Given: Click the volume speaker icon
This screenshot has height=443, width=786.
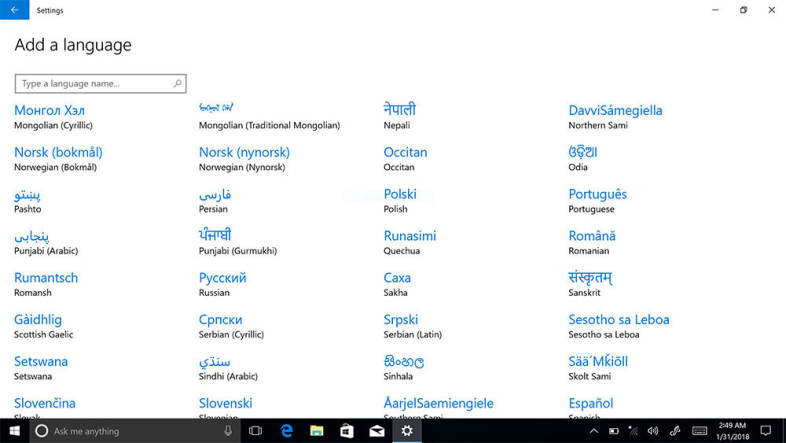Looking at the screenshot, I should [652, 431].
